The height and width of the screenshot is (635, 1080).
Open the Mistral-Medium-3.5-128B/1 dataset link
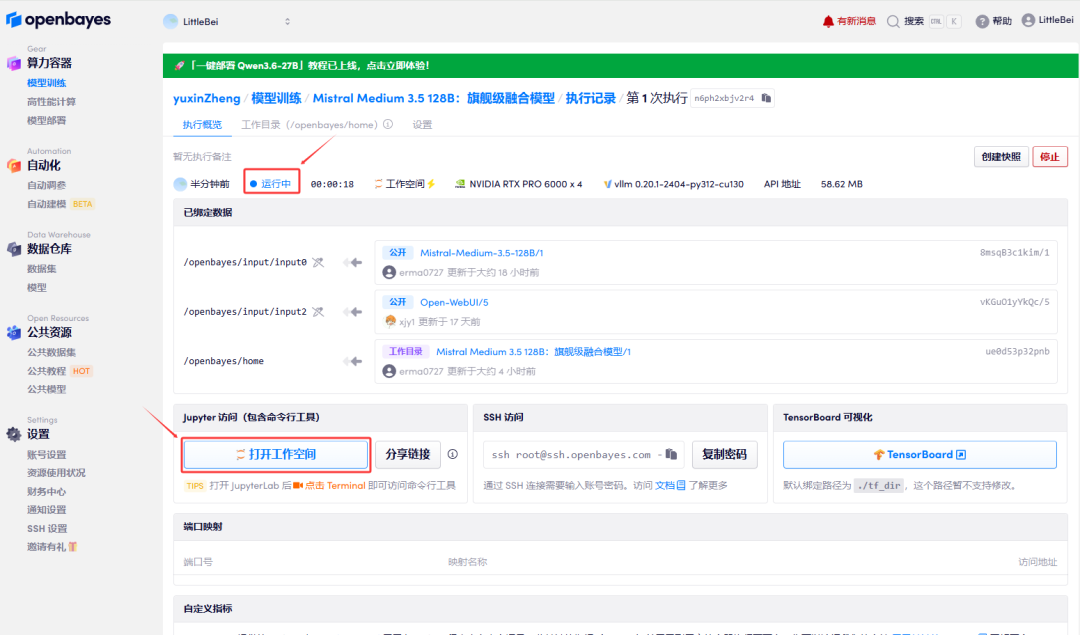pyautogui.click(x=481, y=253)
